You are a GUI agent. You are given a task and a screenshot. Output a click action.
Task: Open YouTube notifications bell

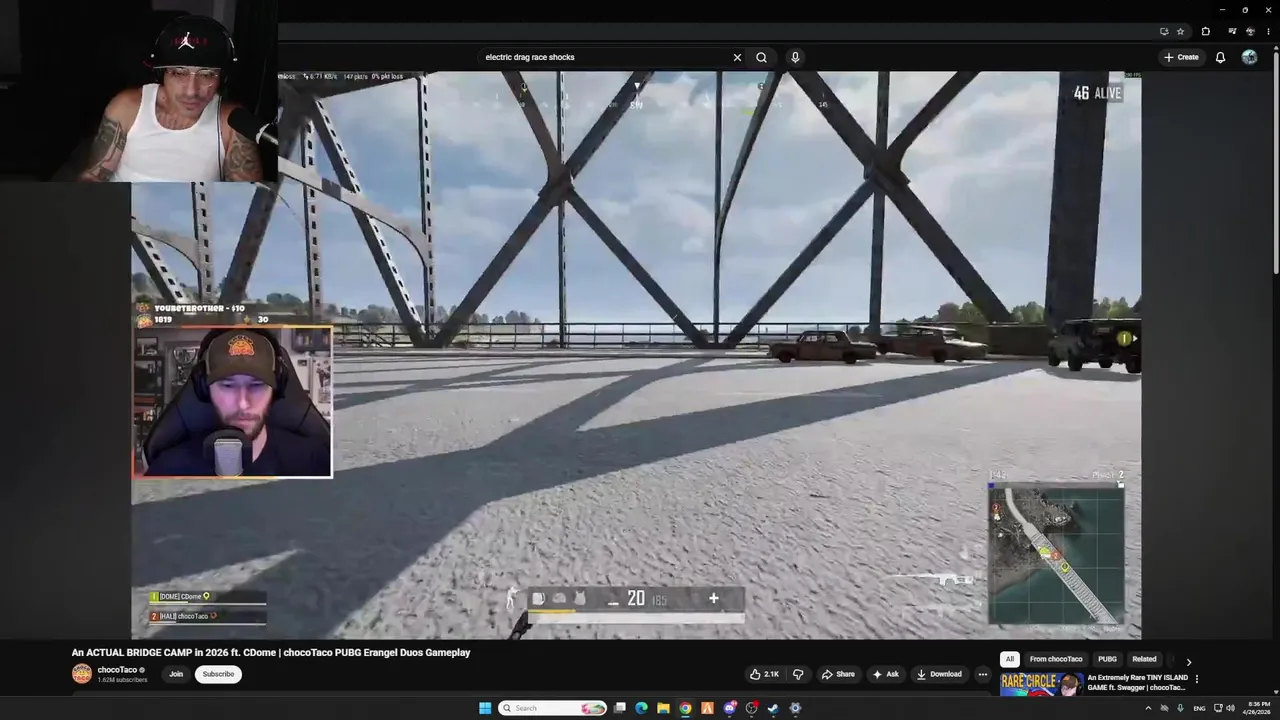tap(1220, 57)
